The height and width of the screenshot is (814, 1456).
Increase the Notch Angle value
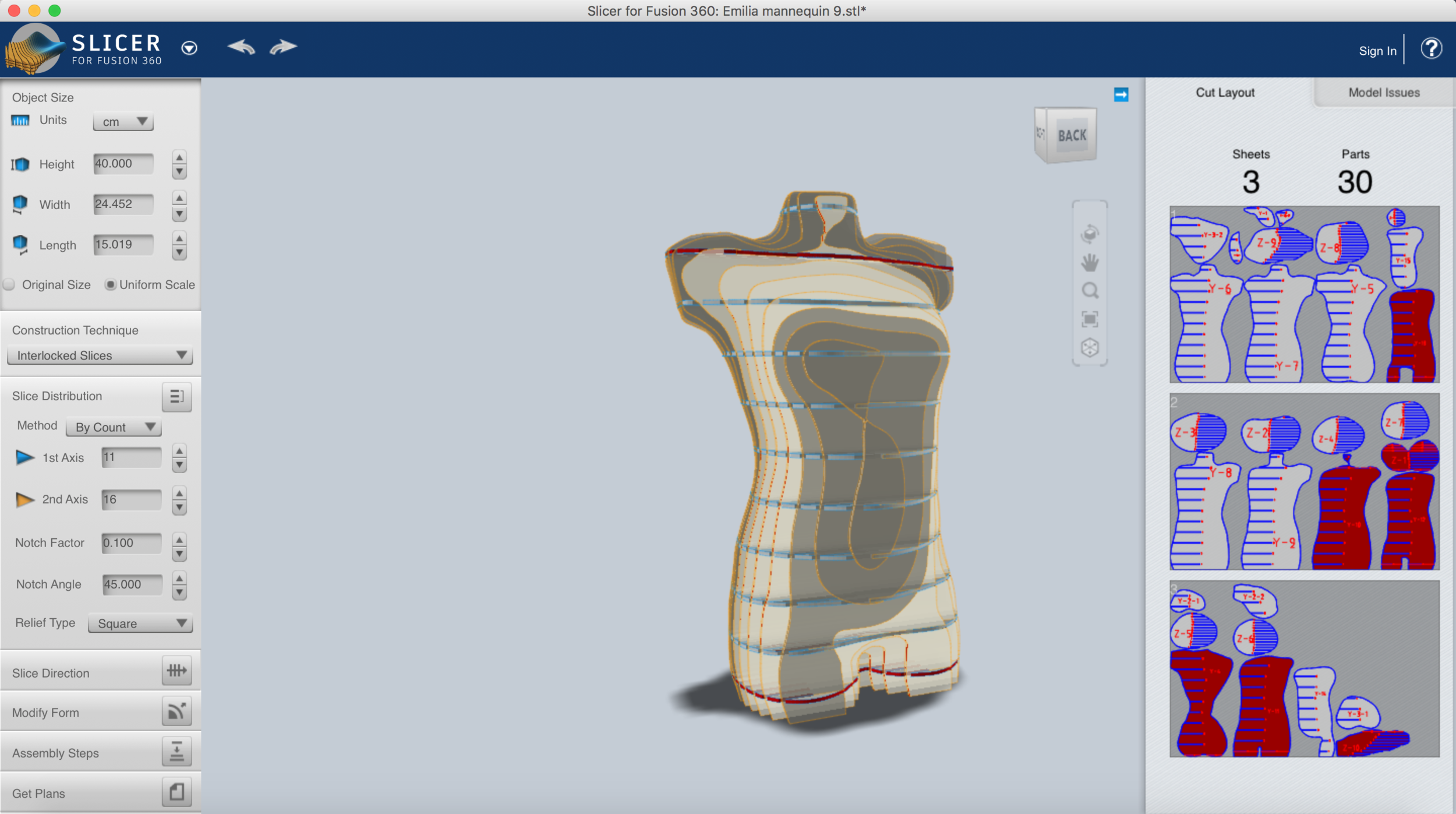tap(179, 578)
